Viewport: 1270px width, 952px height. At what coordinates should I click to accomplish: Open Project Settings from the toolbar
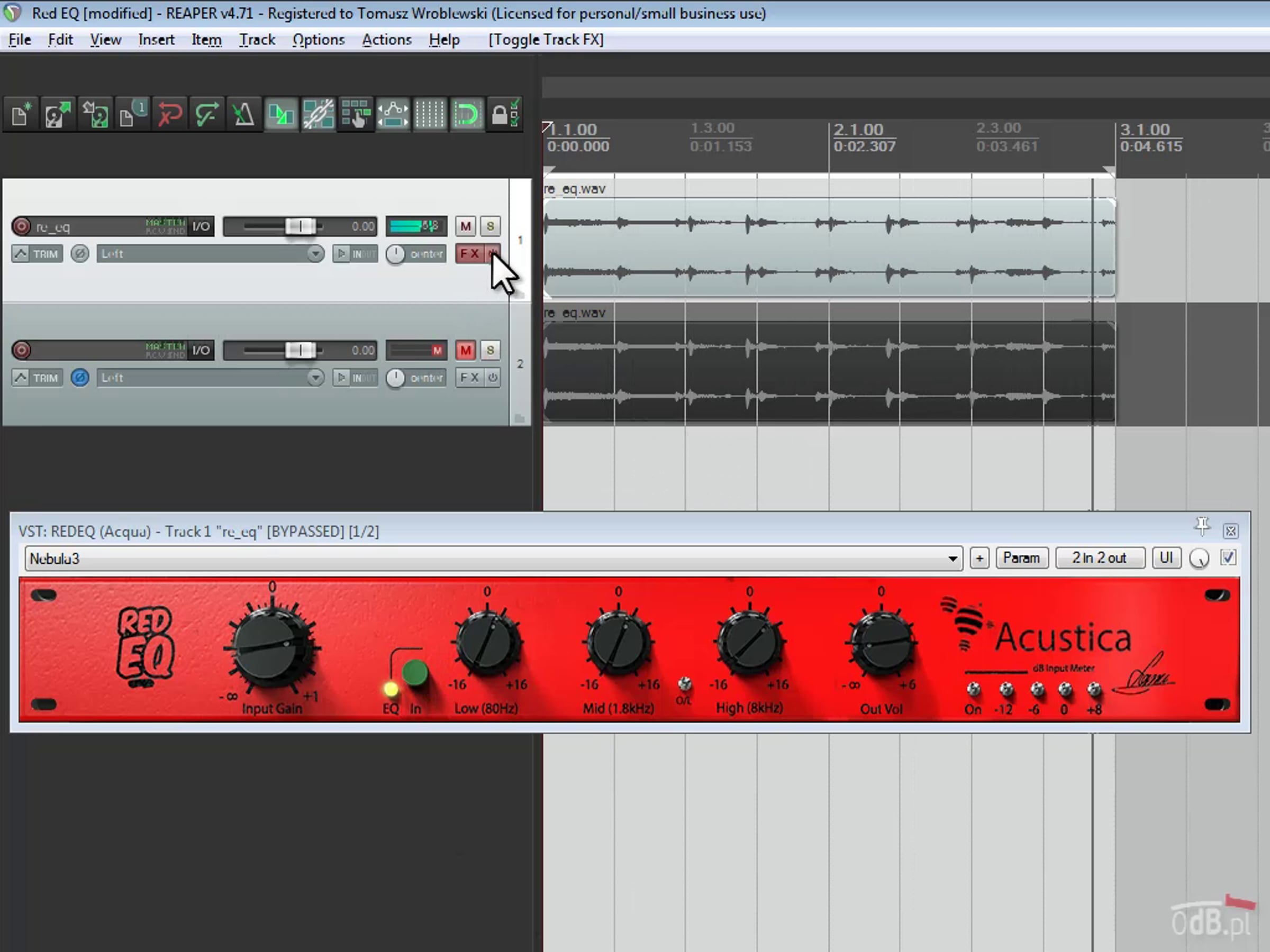coord(132,114)
